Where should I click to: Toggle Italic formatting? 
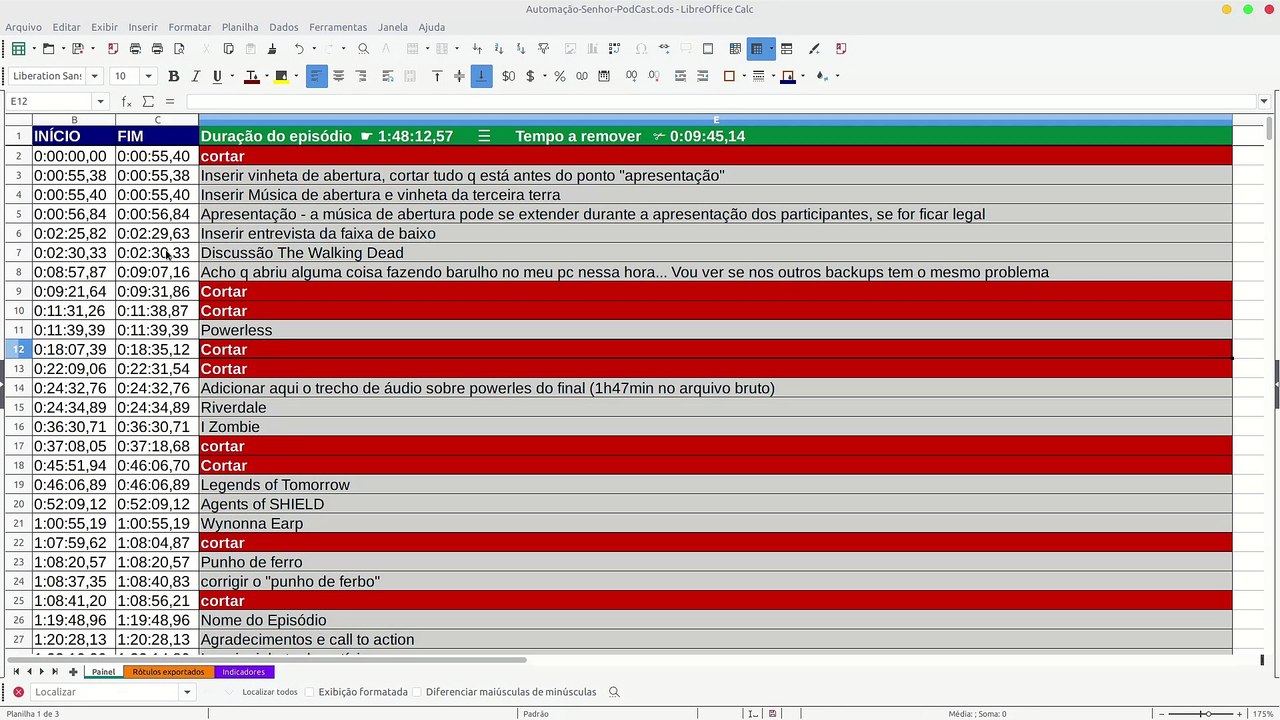(x=195, y=76)
